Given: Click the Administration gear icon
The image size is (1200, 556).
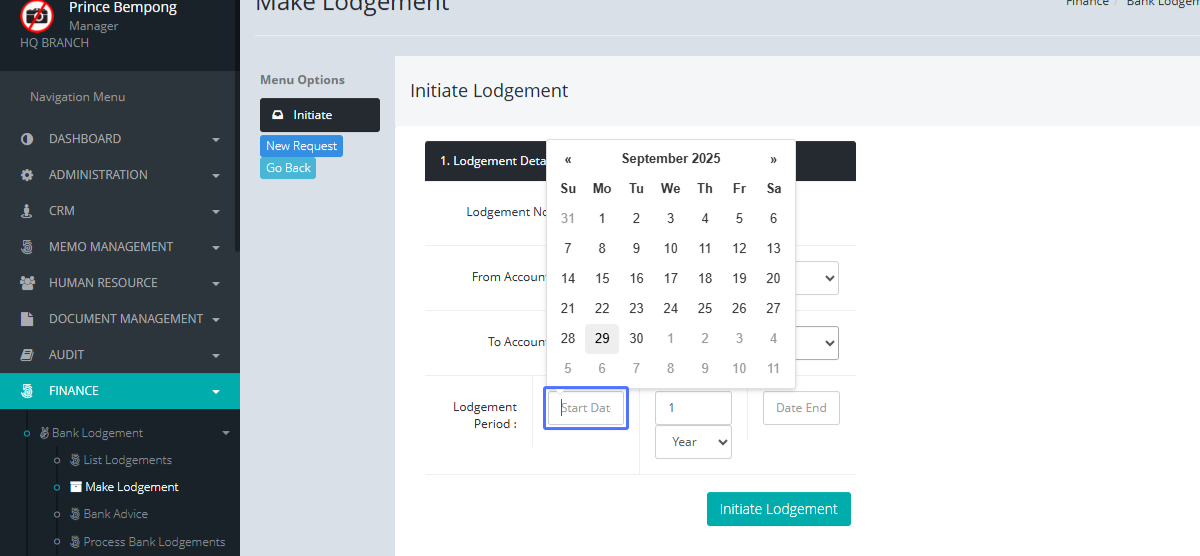Looking at the screenshot, I should point(27,175).
